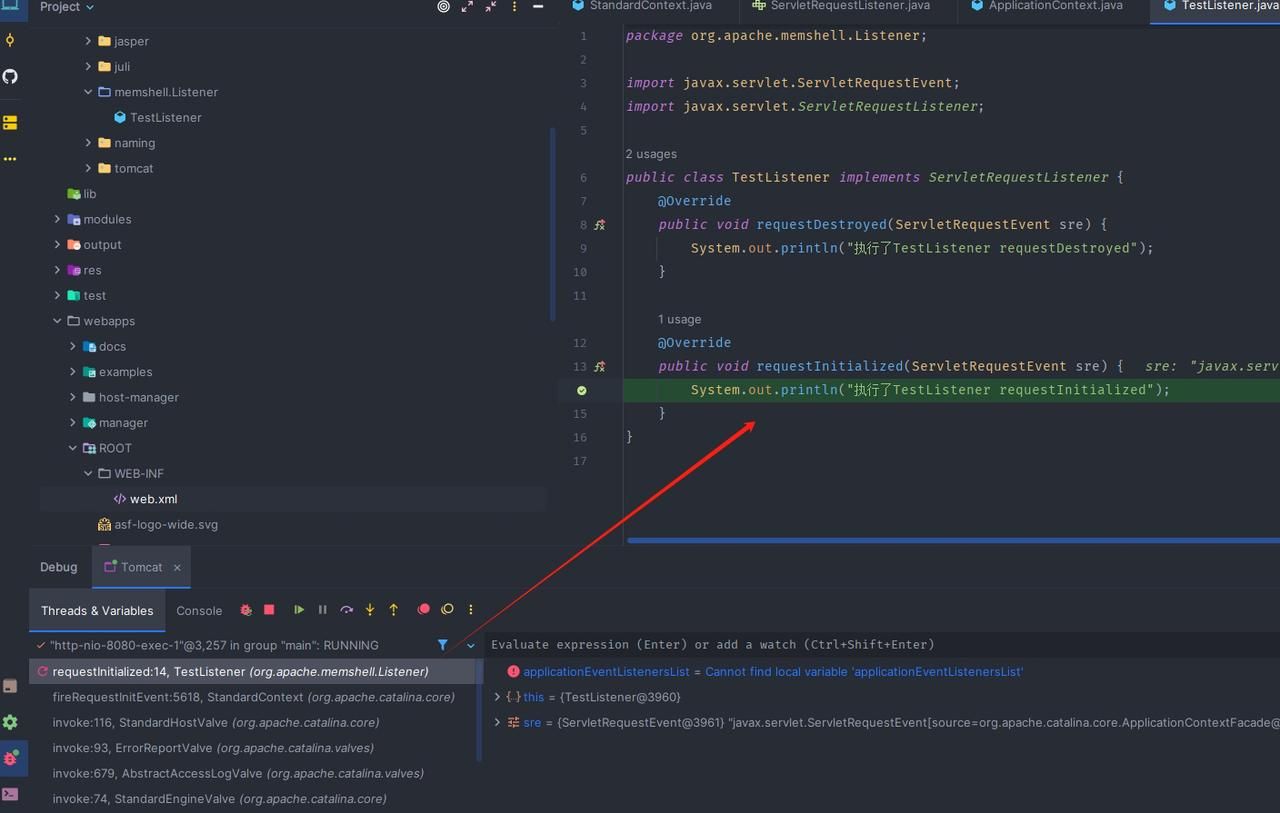Expand the sre variable node

tap(497, 722)
